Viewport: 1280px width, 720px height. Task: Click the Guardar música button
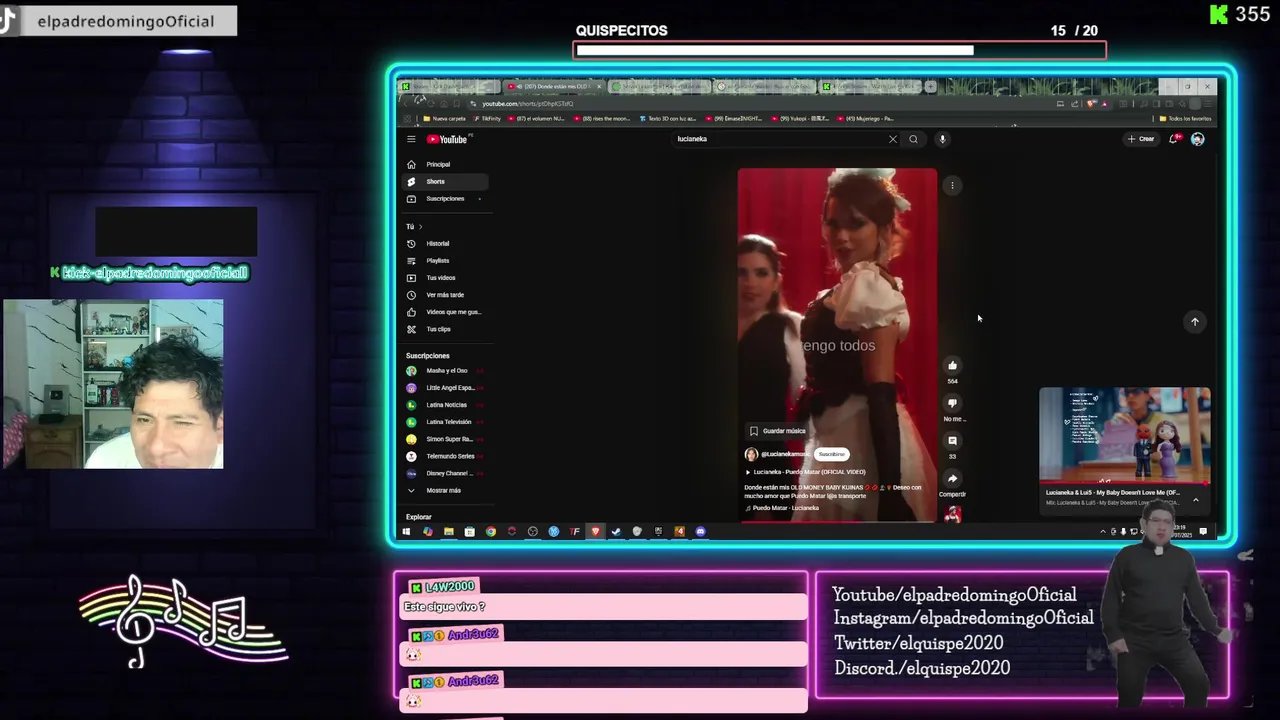[778, 431]
